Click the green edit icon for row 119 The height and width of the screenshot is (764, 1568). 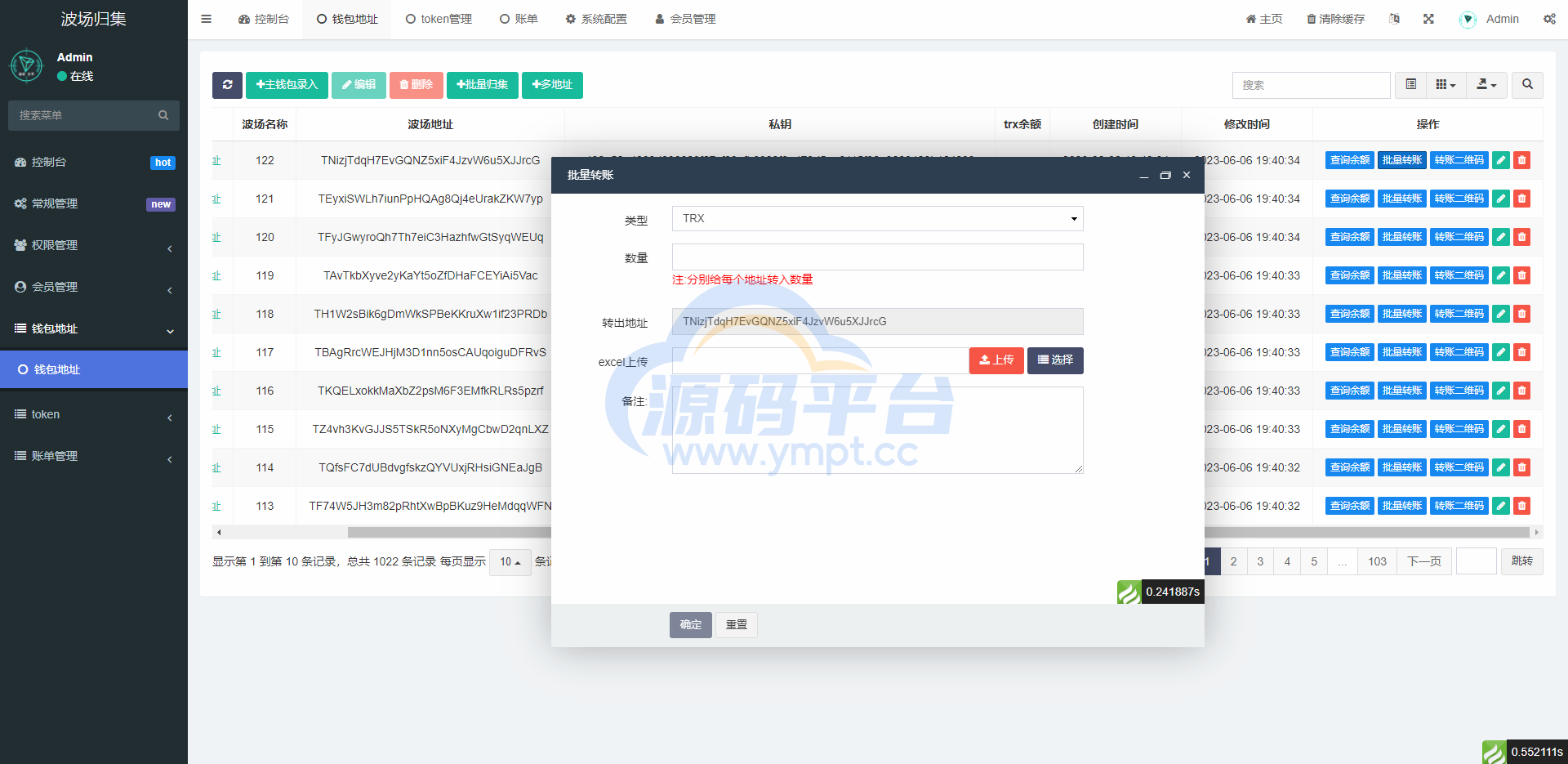[1501, 275]
